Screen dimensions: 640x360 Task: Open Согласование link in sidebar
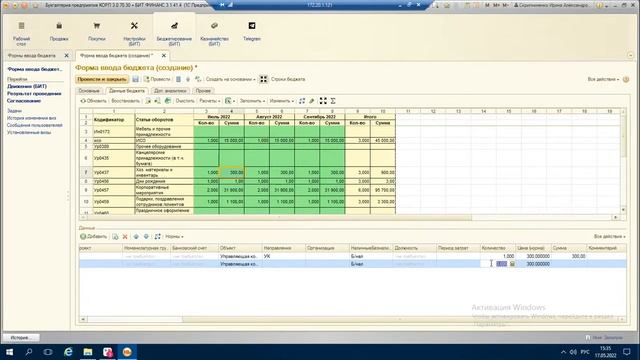pyautogui.click(x=24, y=100)
